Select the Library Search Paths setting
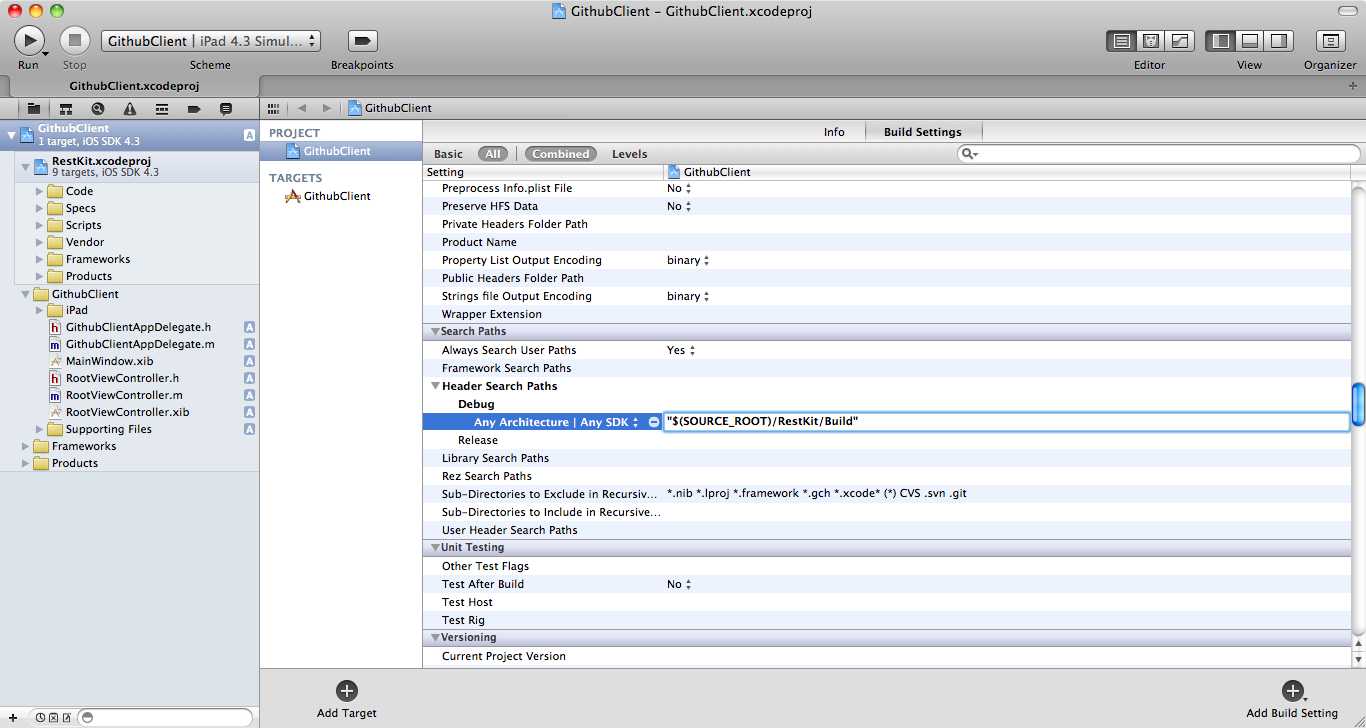The width and height of the screenshot is (1366, 728). [495, 458]
